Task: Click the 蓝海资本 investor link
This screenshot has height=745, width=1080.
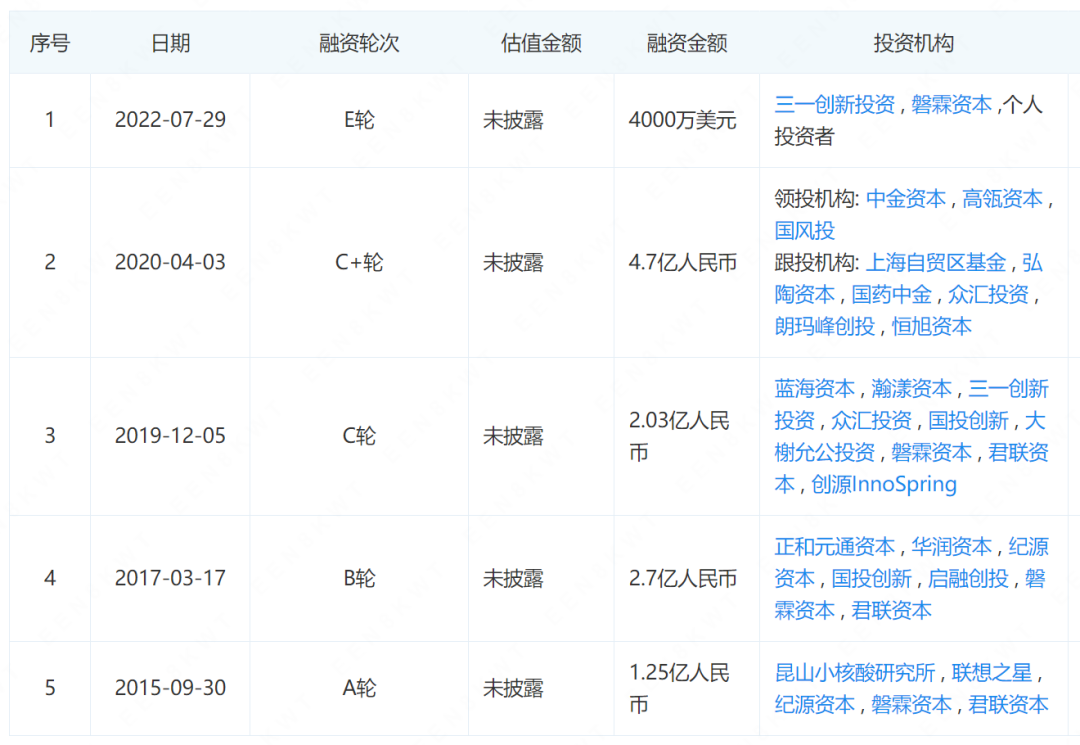Action: (x=814, y=389)
